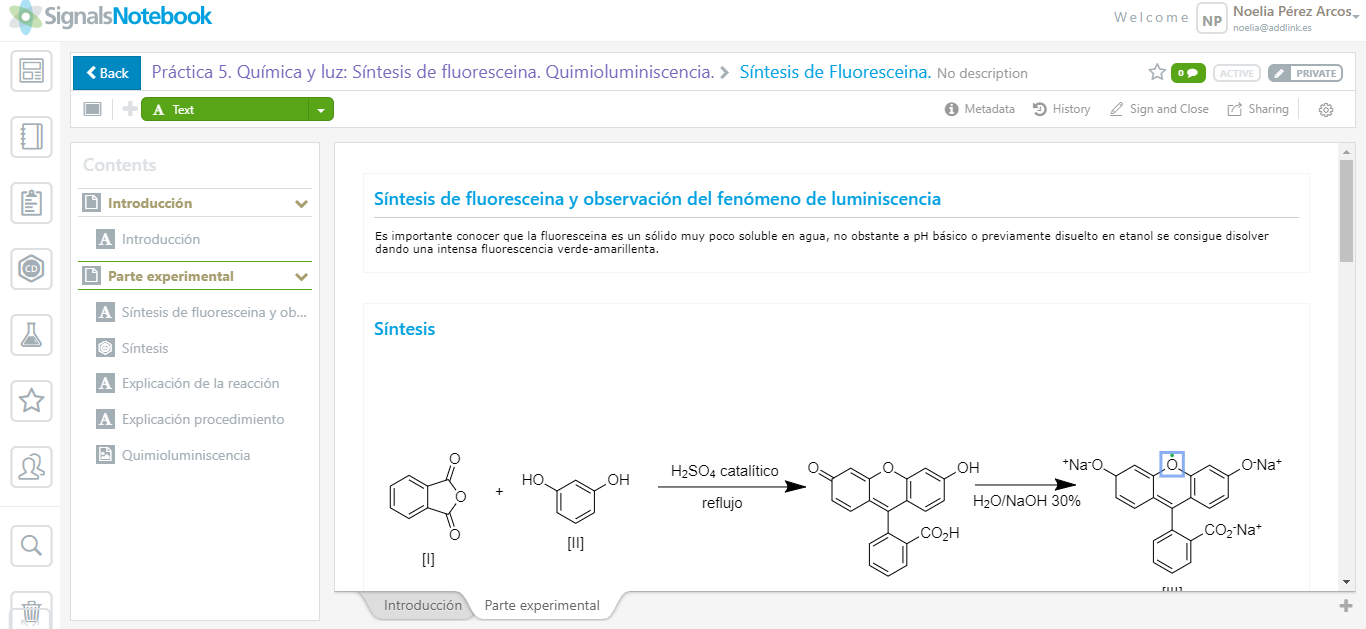Collapse the Introducción section in Contents

301,204
